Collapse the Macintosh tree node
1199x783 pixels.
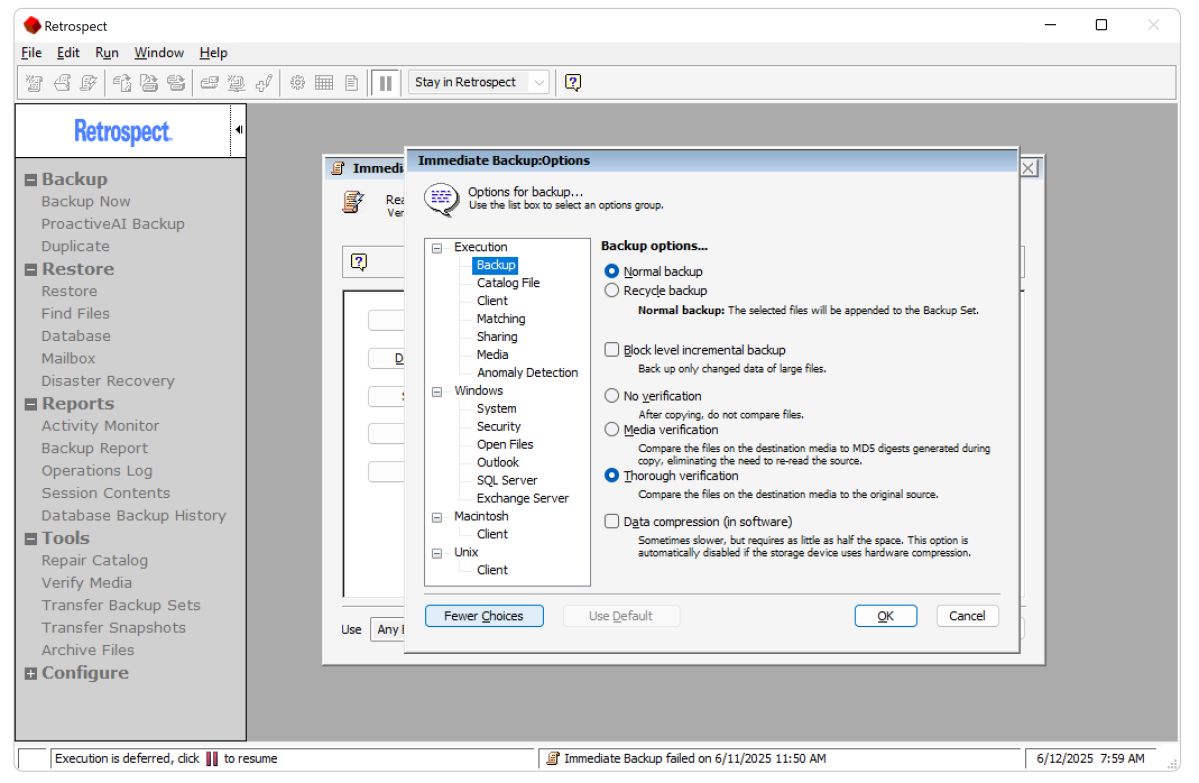[x=437, y=517]
